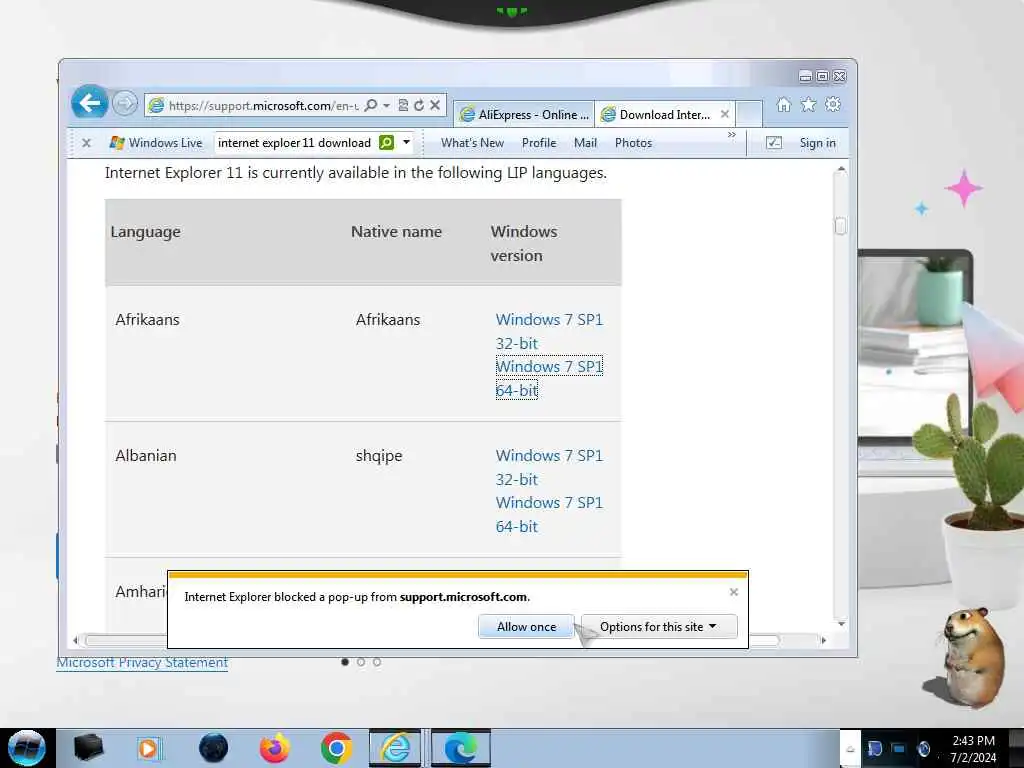
Task: Click the scroll left arrow
Action: 76,640
